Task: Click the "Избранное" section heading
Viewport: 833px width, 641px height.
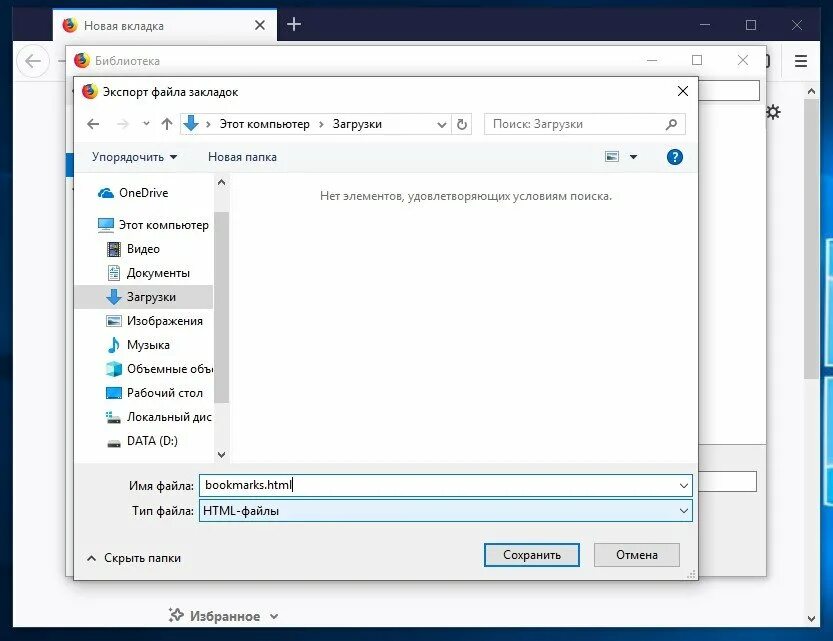Action: [x=225, y=616]
